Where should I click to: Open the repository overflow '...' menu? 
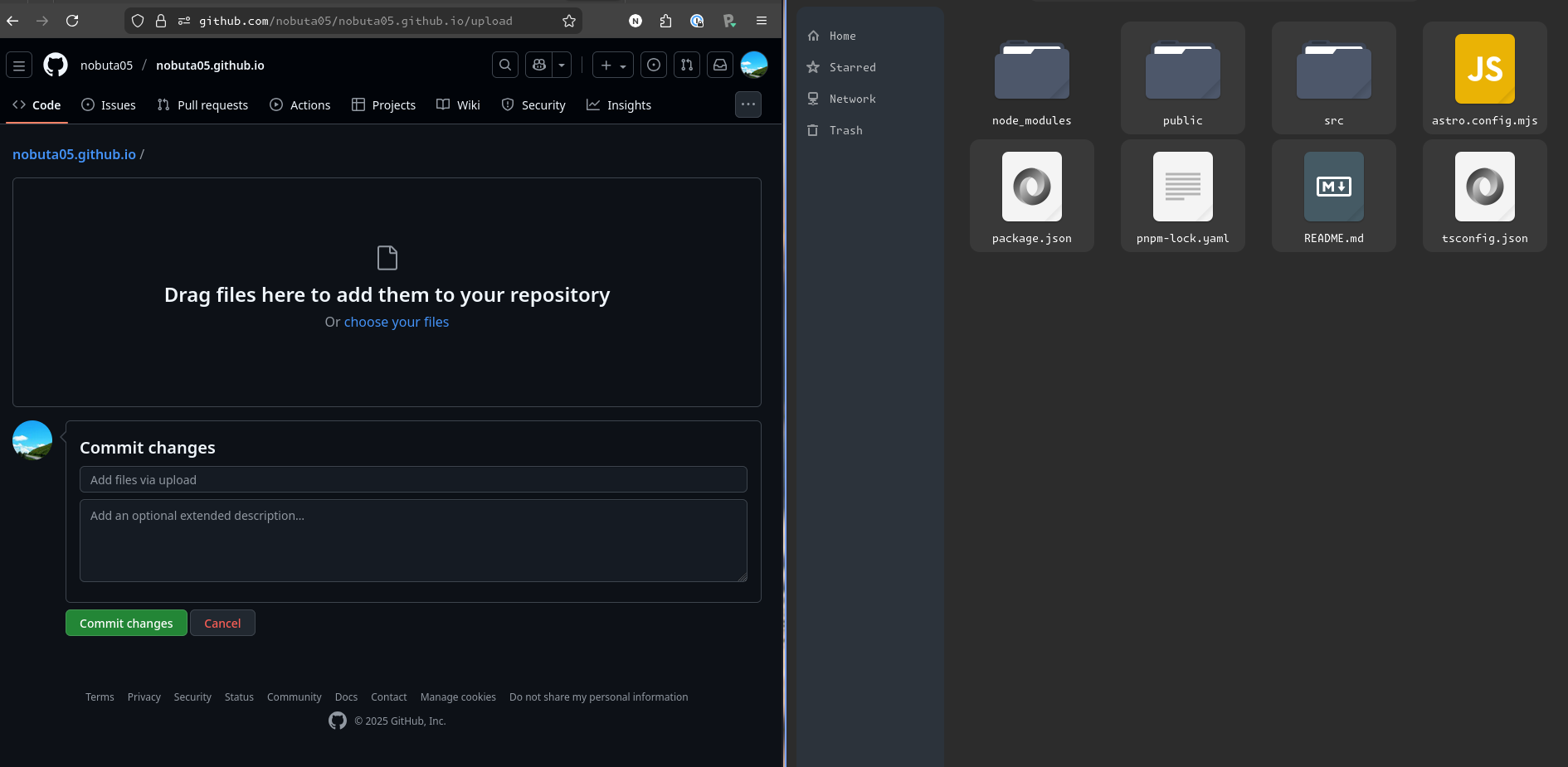(747, 104)
